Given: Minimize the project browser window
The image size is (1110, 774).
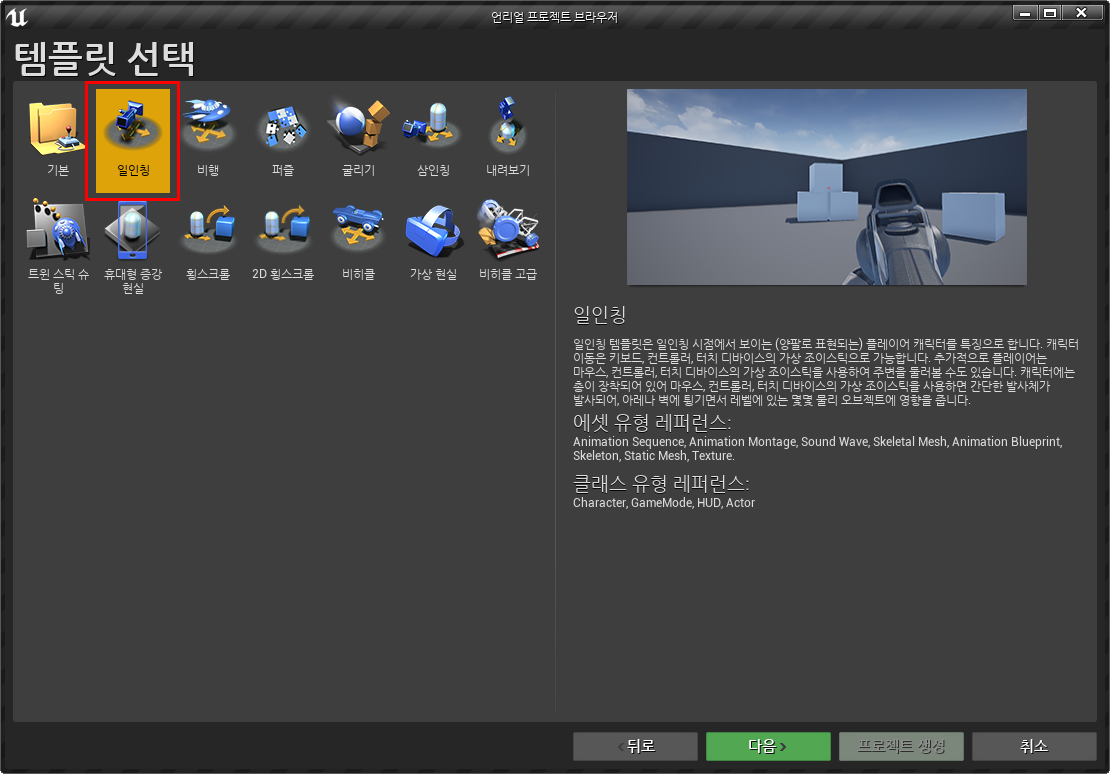Looking at the screenshot, I should click(1024, 13).
